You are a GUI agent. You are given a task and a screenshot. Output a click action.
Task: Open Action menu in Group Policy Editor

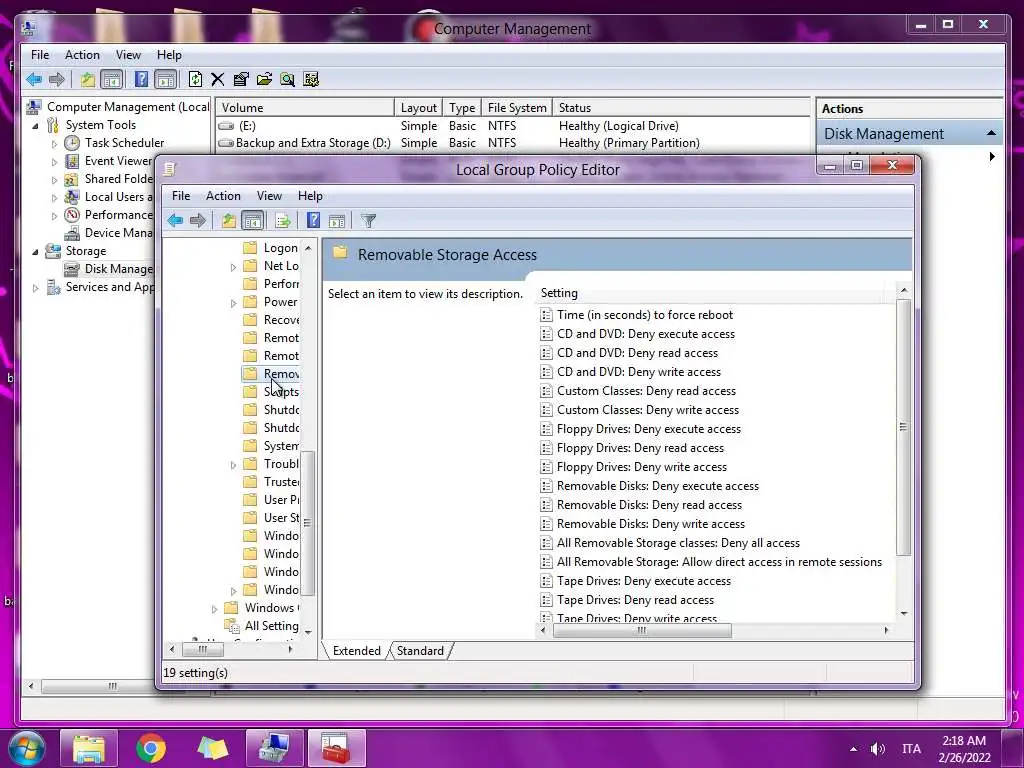[223, 196]
